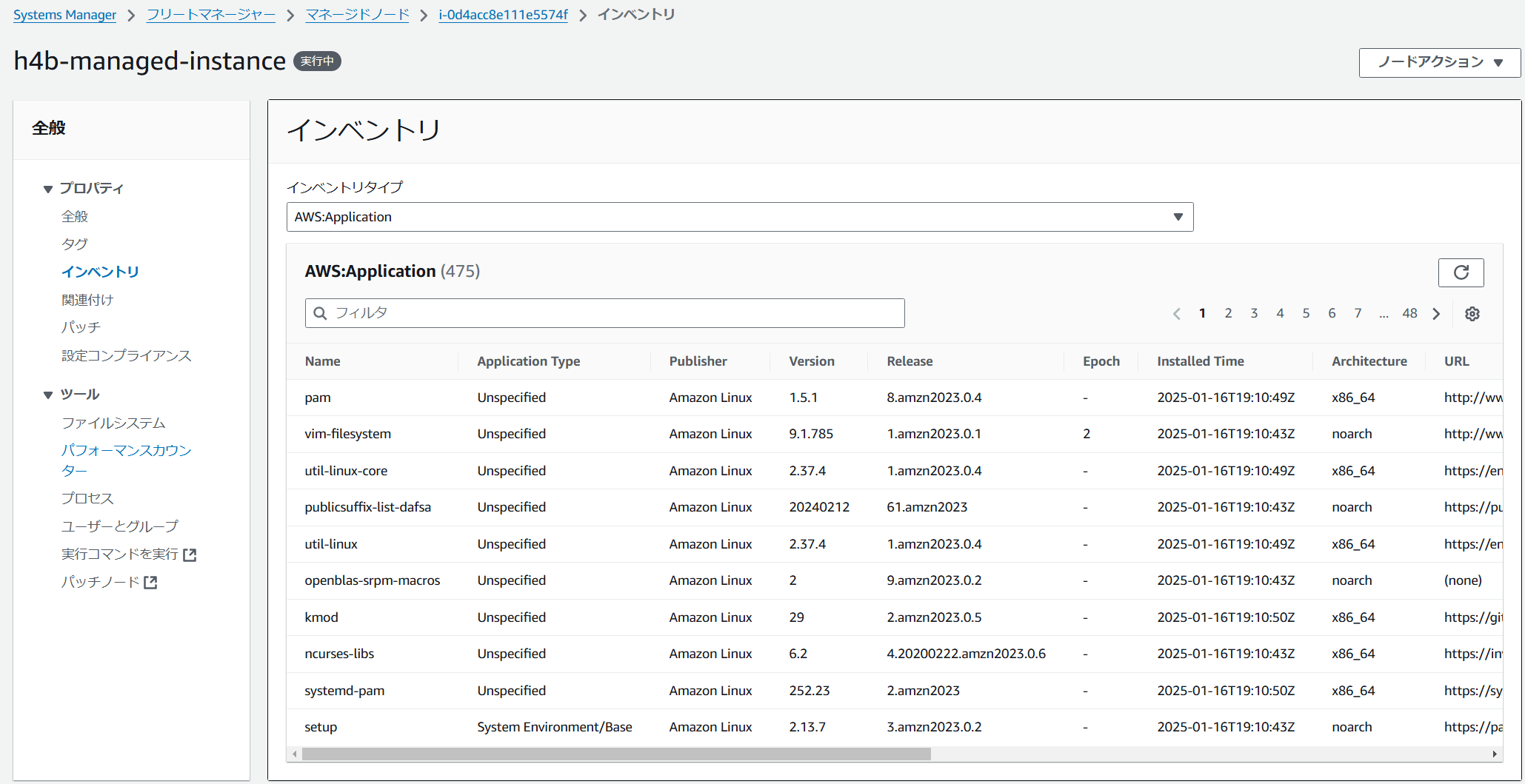The width and height of the screenshot is (1525, 784).
Task: Go to Systems Manager breadcrumb
Action: pos(64,15)
